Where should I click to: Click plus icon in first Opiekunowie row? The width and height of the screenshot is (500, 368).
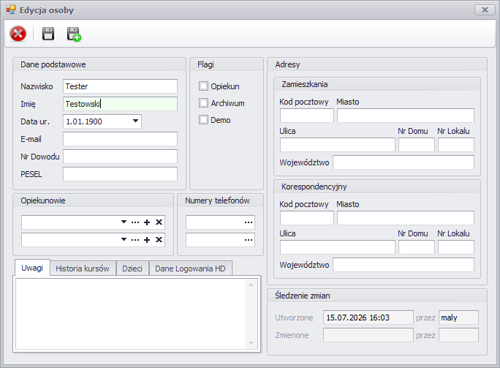pyautogui.click(x=147, y=222)
